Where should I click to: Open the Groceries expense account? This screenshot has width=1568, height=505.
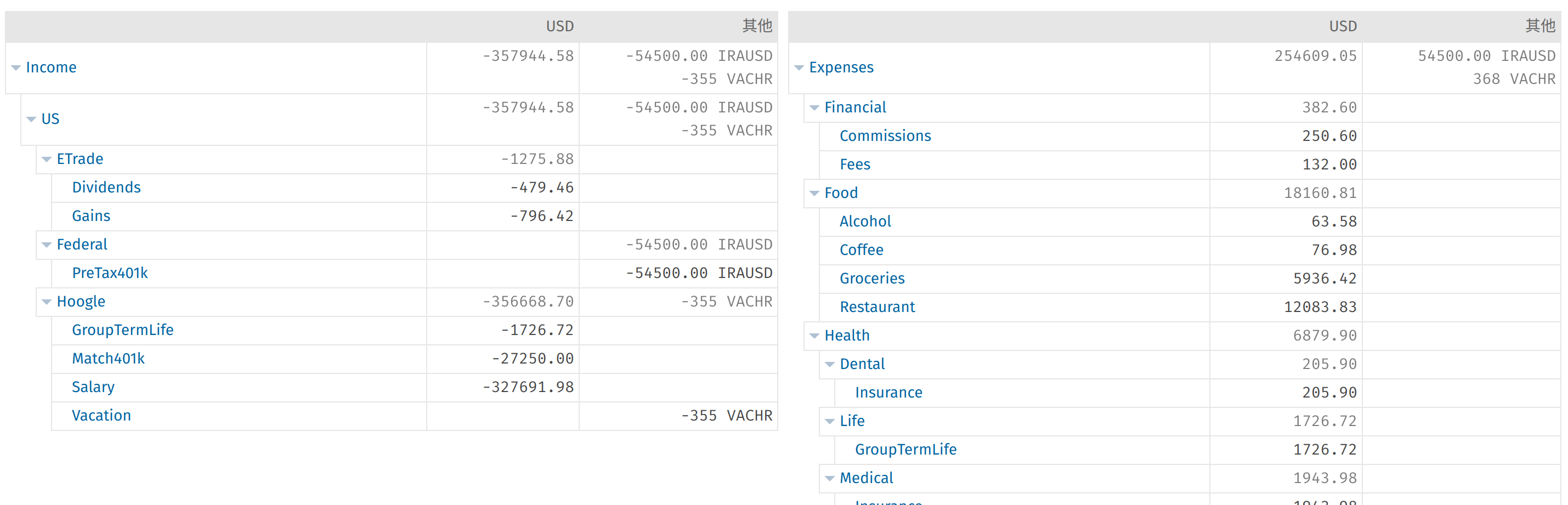click(871, 279)
